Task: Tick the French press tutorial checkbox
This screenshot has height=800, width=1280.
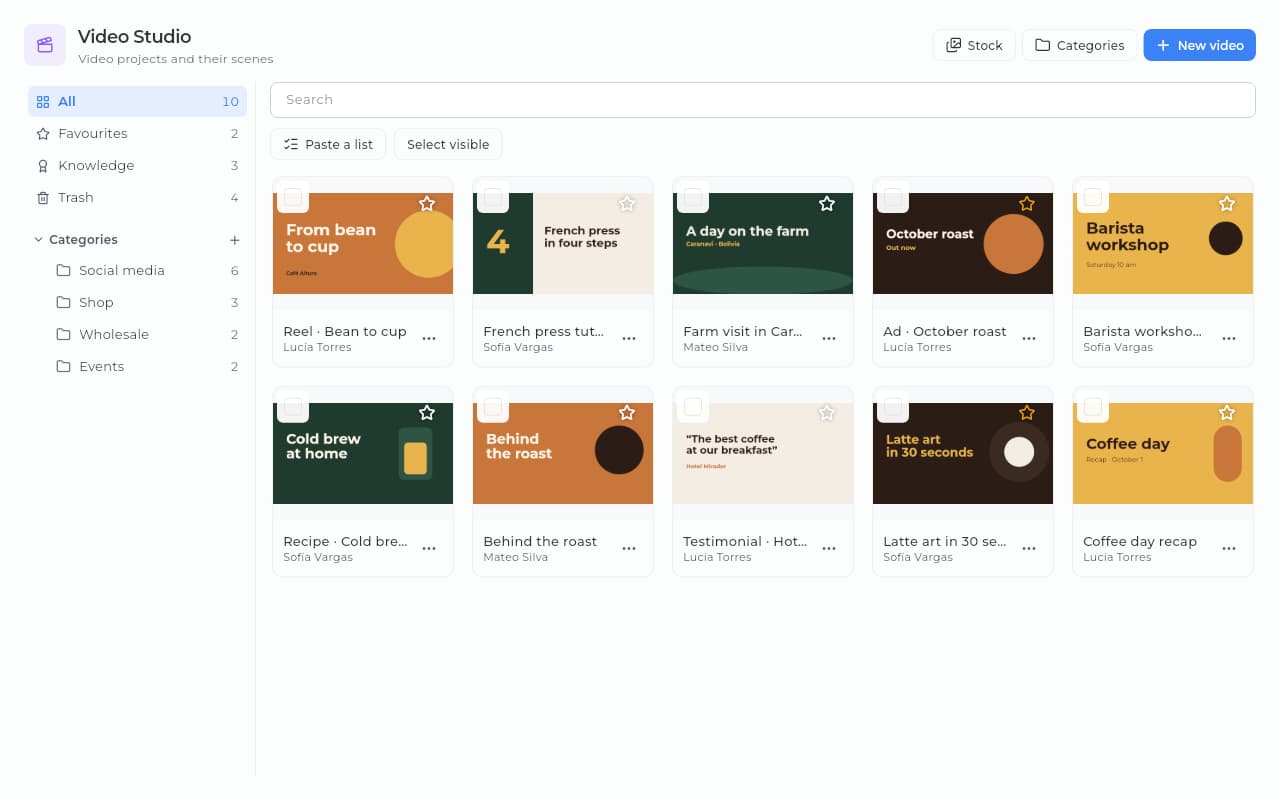Action: pos(493,197)
